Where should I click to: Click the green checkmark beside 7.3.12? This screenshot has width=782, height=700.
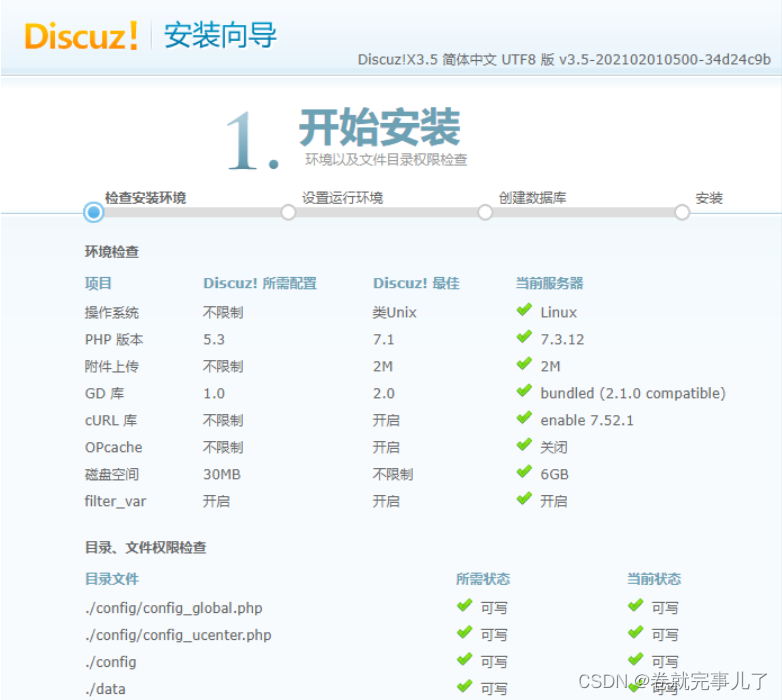click(x=524, y=337)
